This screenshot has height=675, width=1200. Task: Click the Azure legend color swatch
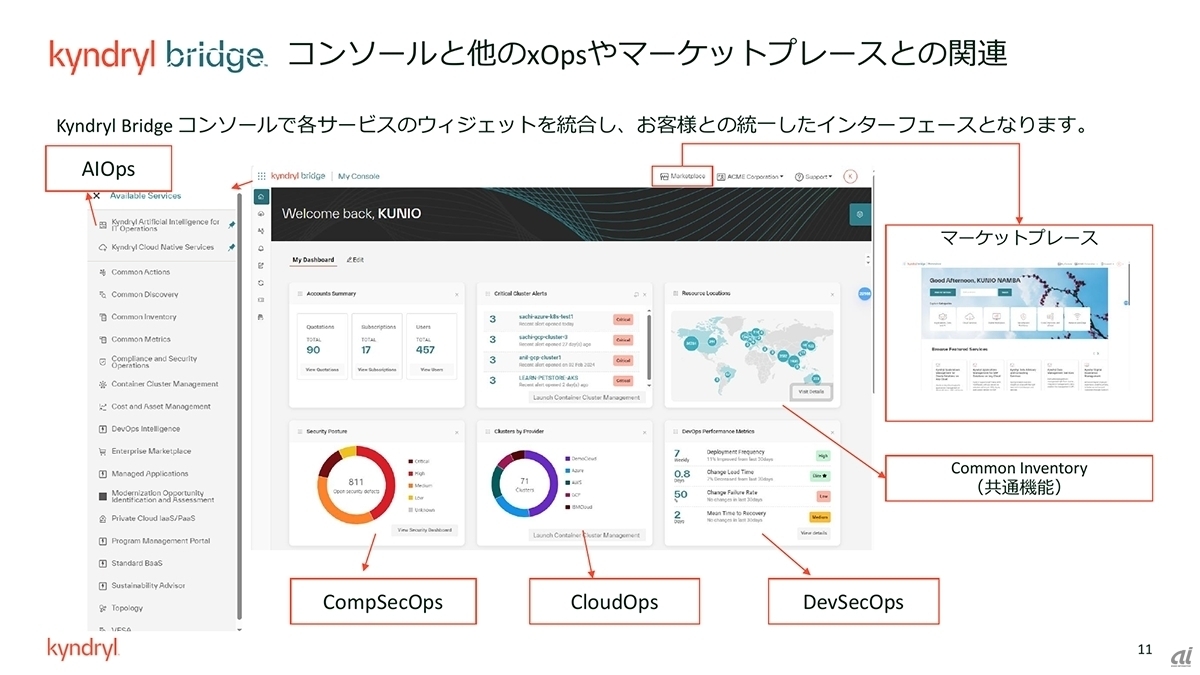566,470
